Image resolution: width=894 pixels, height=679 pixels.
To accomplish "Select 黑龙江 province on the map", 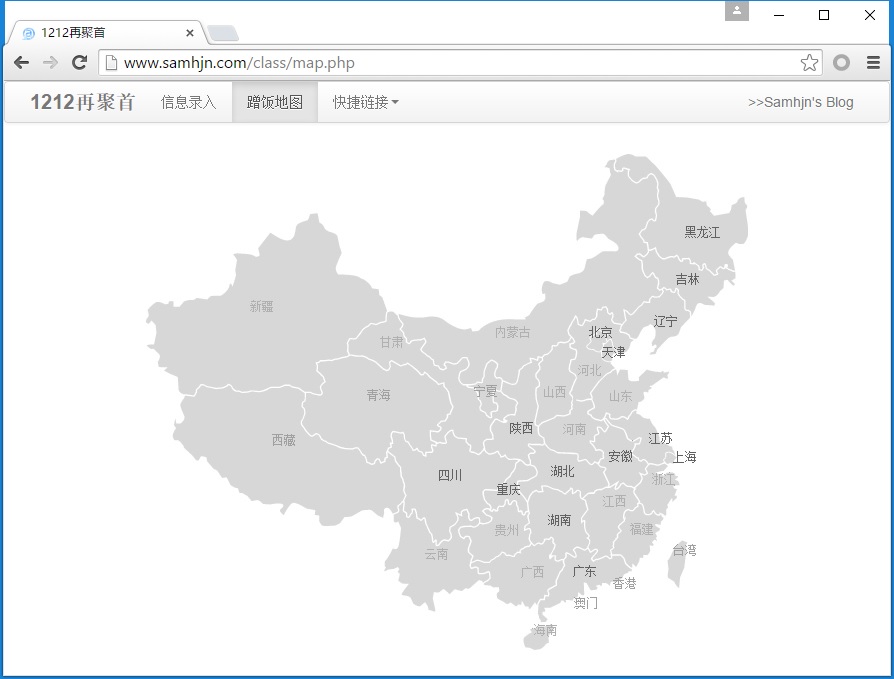I will (x=702, y=232).
